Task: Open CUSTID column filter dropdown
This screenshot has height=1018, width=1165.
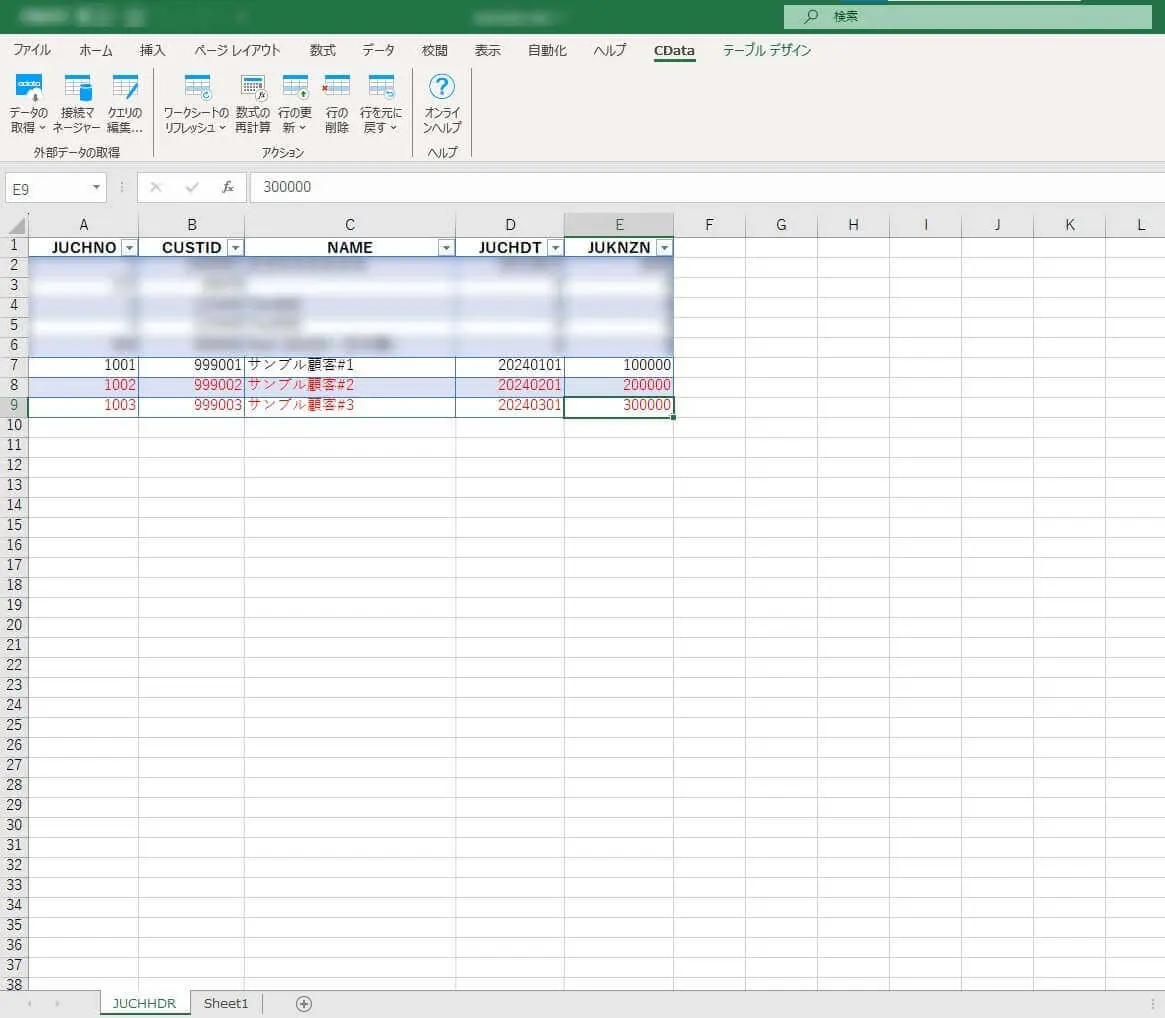Action: pos(236,247)
